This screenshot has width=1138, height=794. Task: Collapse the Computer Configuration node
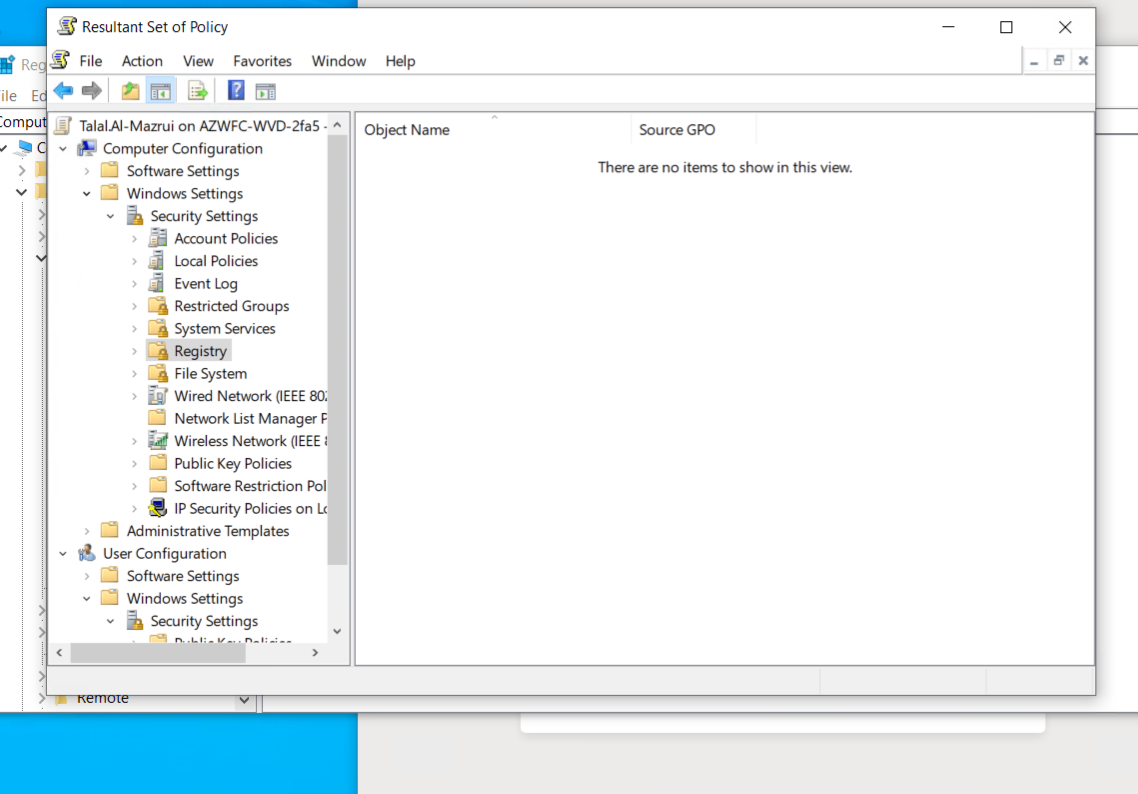point(62,148)
